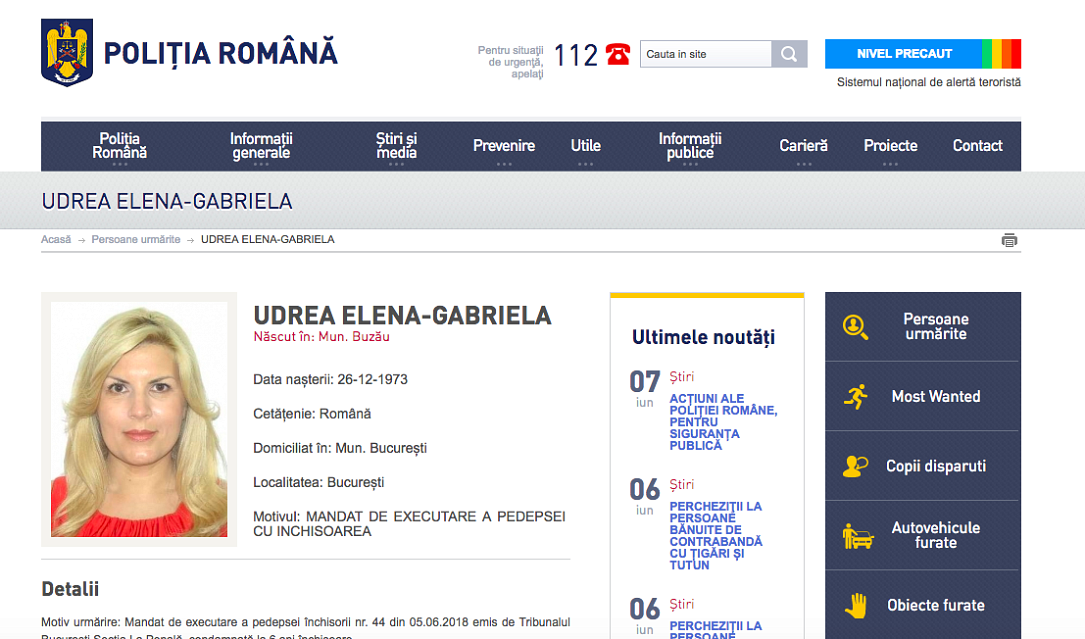Open Poliția Română menu
This screenshot has height=639, width=1085.
[x=120, y=146]
